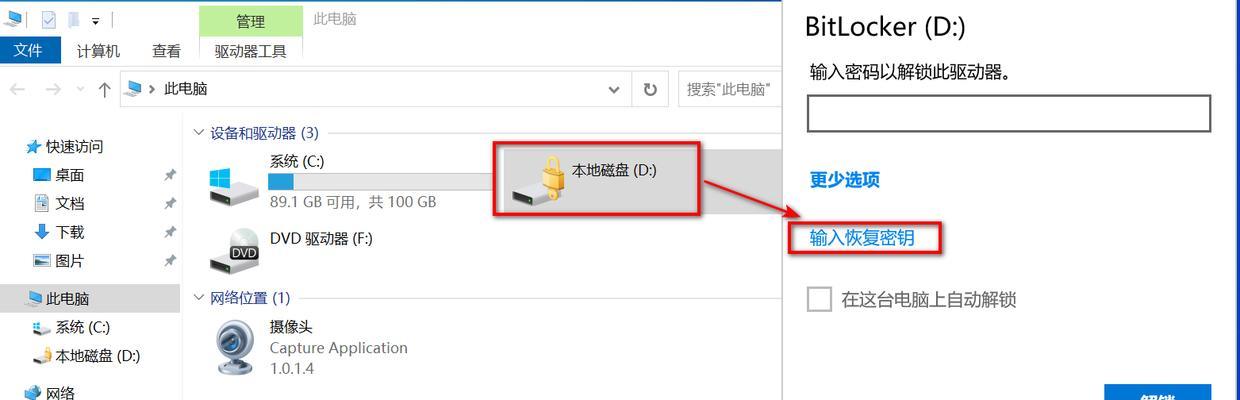Viewport: 1240px width, 400px height.
Task: Unpin Desktop from Quick access
Action: click(x=170, y=175)
